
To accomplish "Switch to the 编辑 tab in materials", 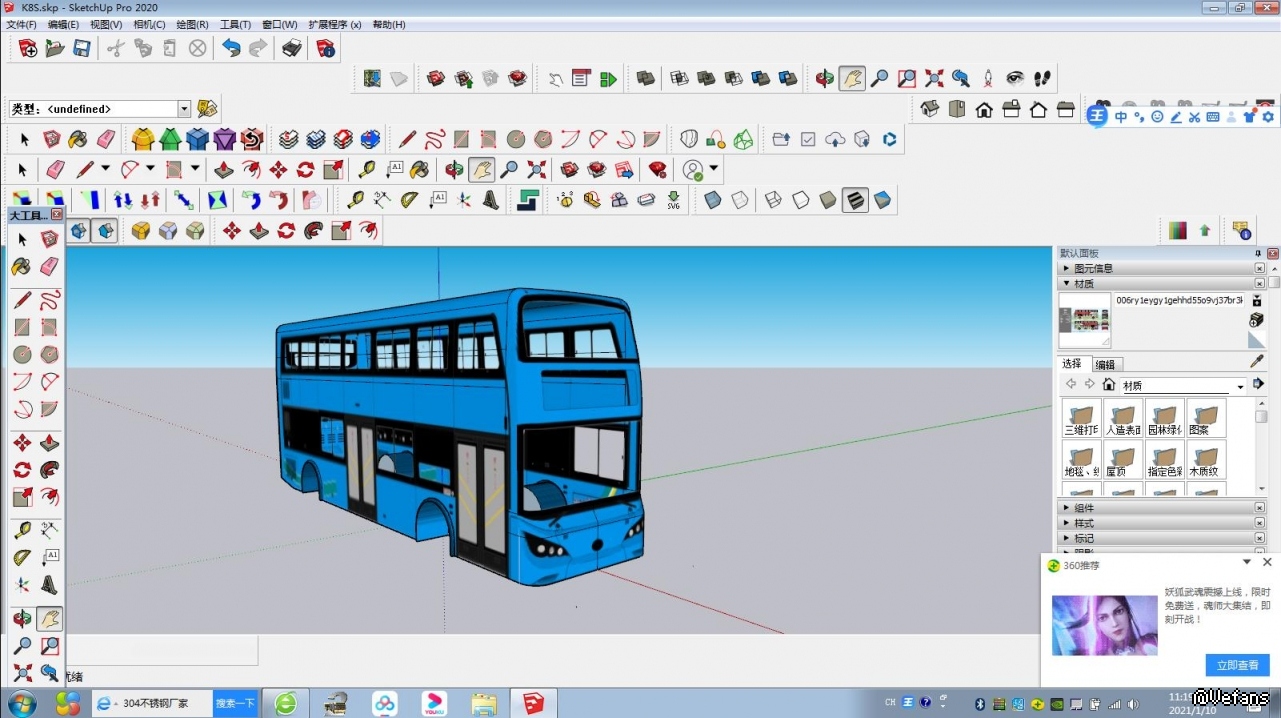I will 1105,365.
